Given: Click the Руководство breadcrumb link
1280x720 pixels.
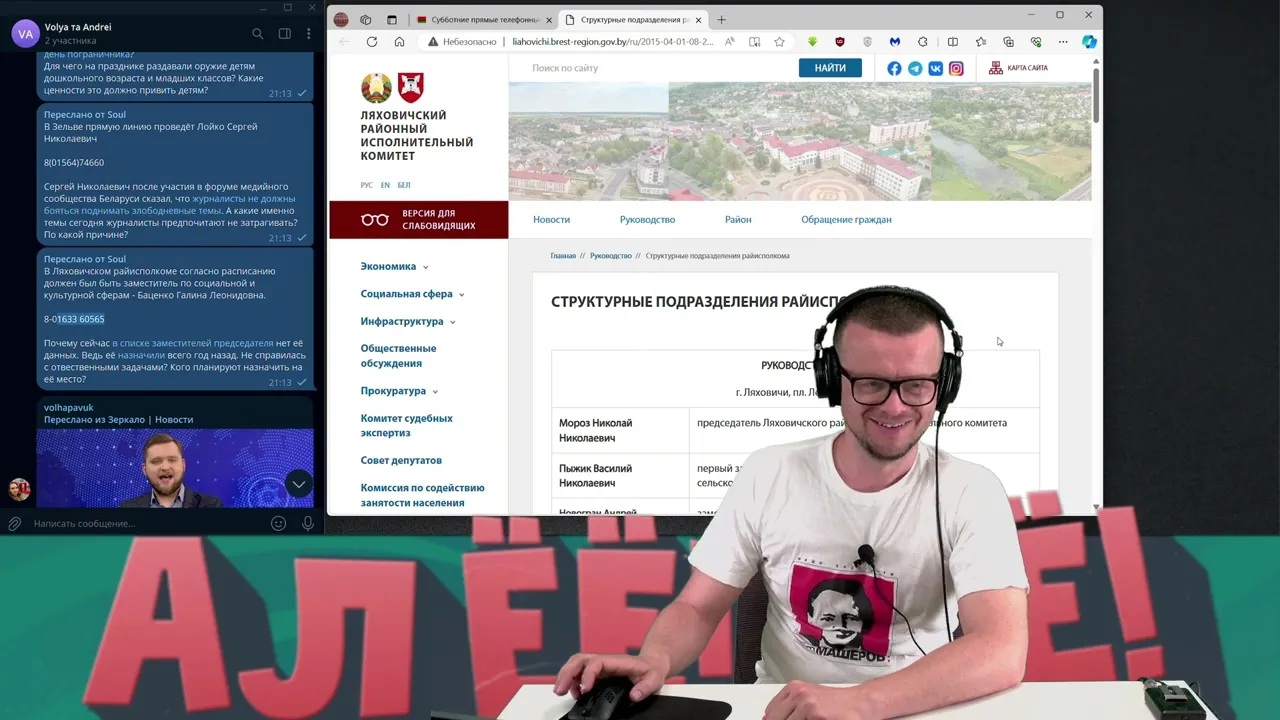Looking at the screenshot, I should click(x=610, y=256).
